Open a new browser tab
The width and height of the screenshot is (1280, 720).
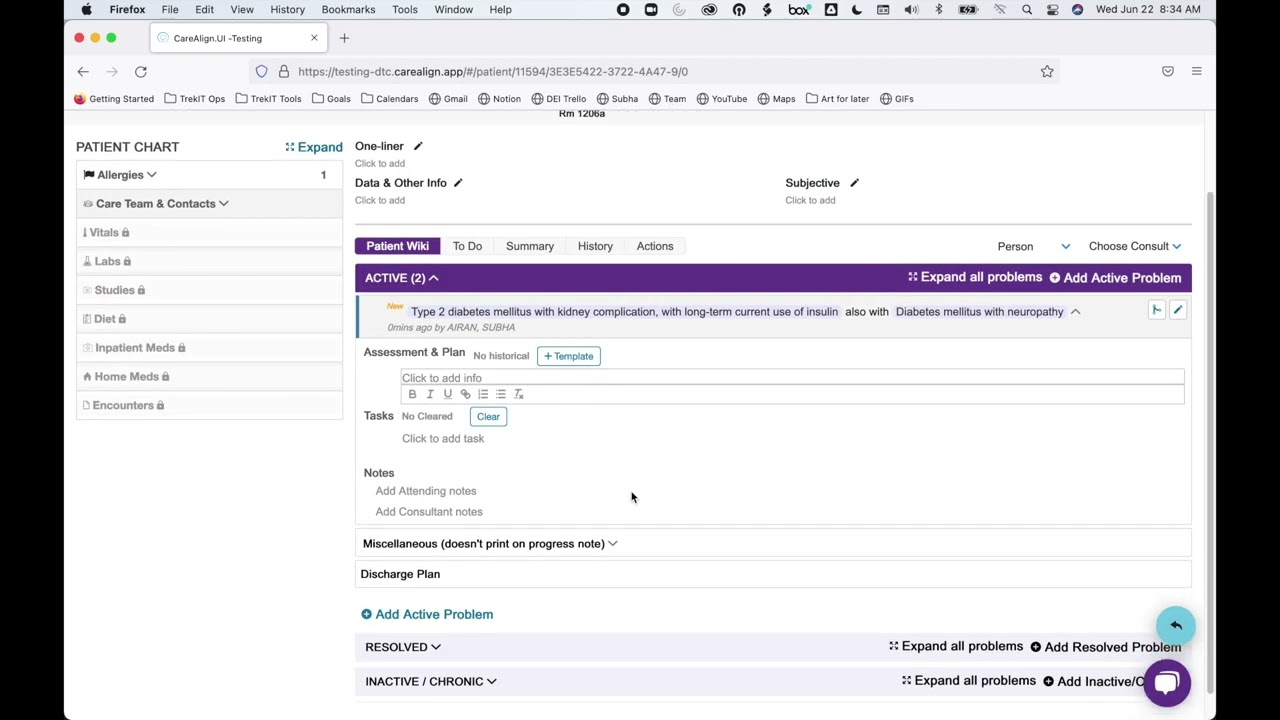tap(344, 38)
